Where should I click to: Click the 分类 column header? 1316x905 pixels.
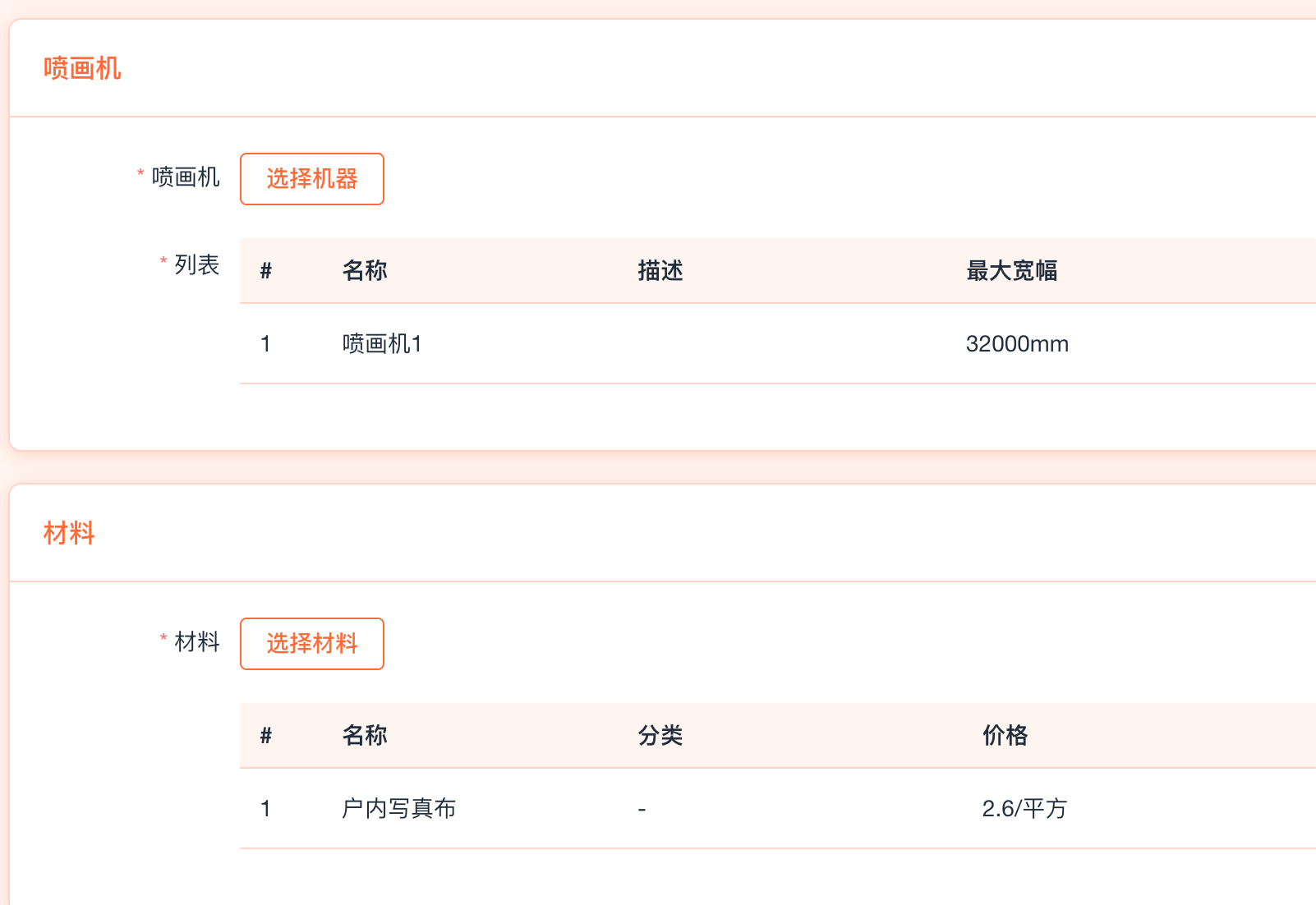point(660,736)
